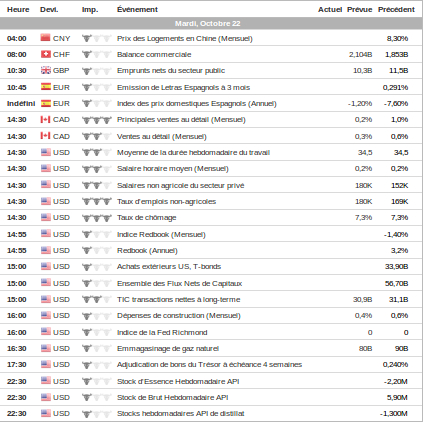Viewport: 425px width, 422px height.
Task: Open Taux de chômage event
Action: click(x=146, y=218)
